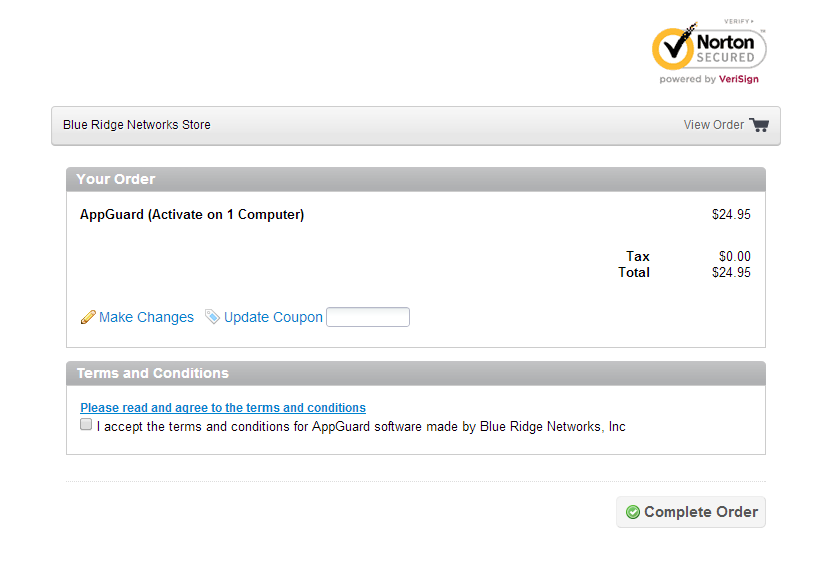This screenshot has width=815, height=564.
Task: Select the AppGuard (Activate on 1 Computer) item
Action: click(x=192, y=215)
